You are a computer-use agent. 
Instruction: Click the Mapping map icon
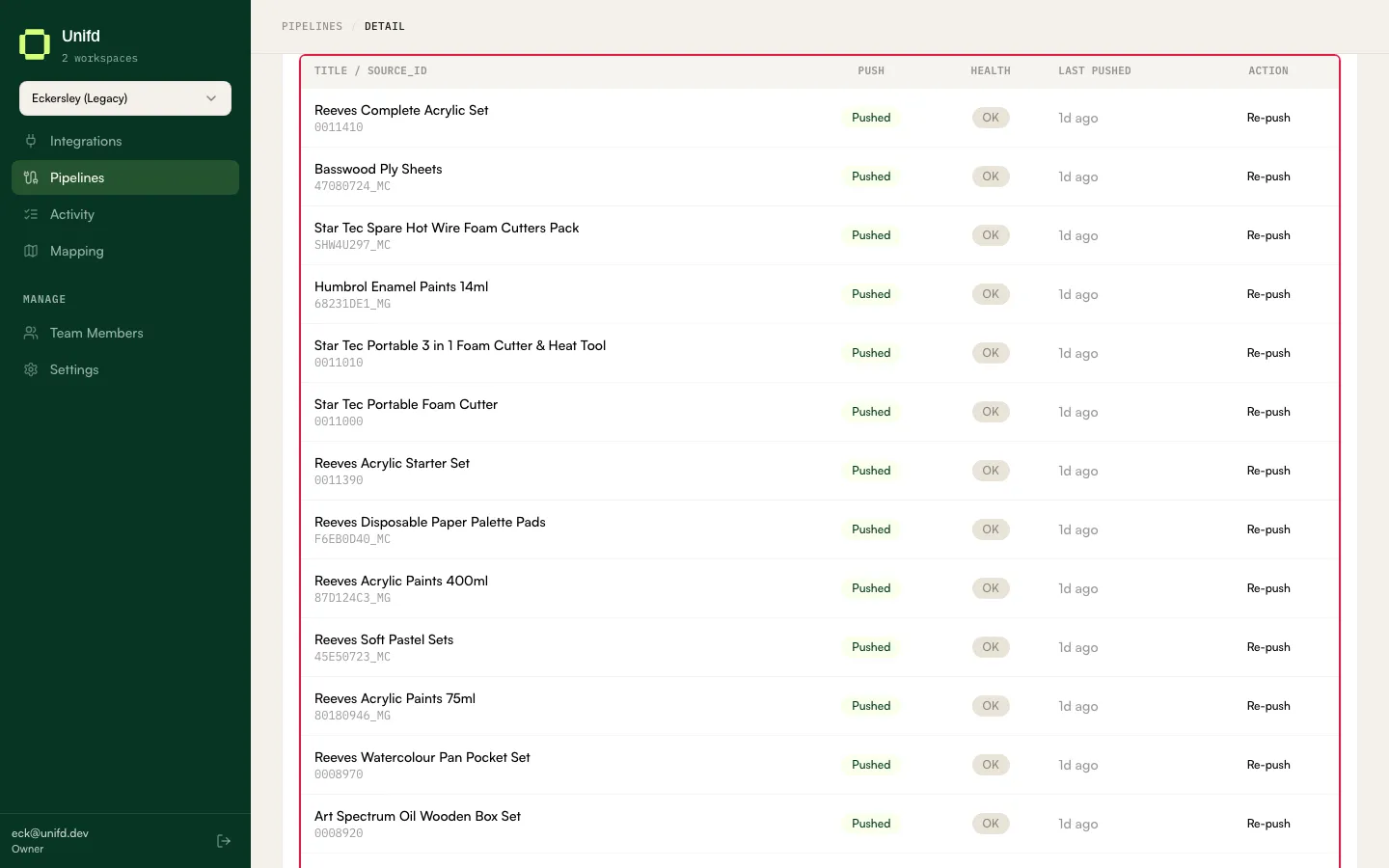31,251
